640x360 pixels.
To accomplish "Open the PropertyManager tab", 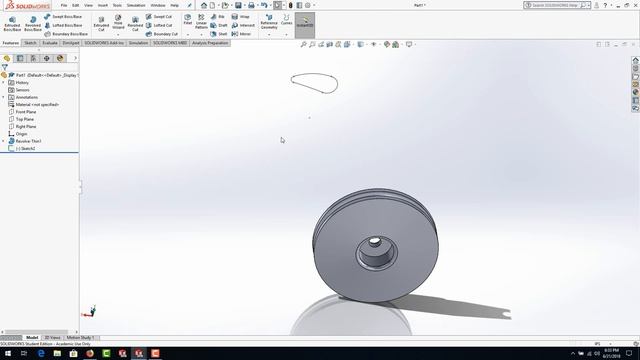I will (20, 58).
